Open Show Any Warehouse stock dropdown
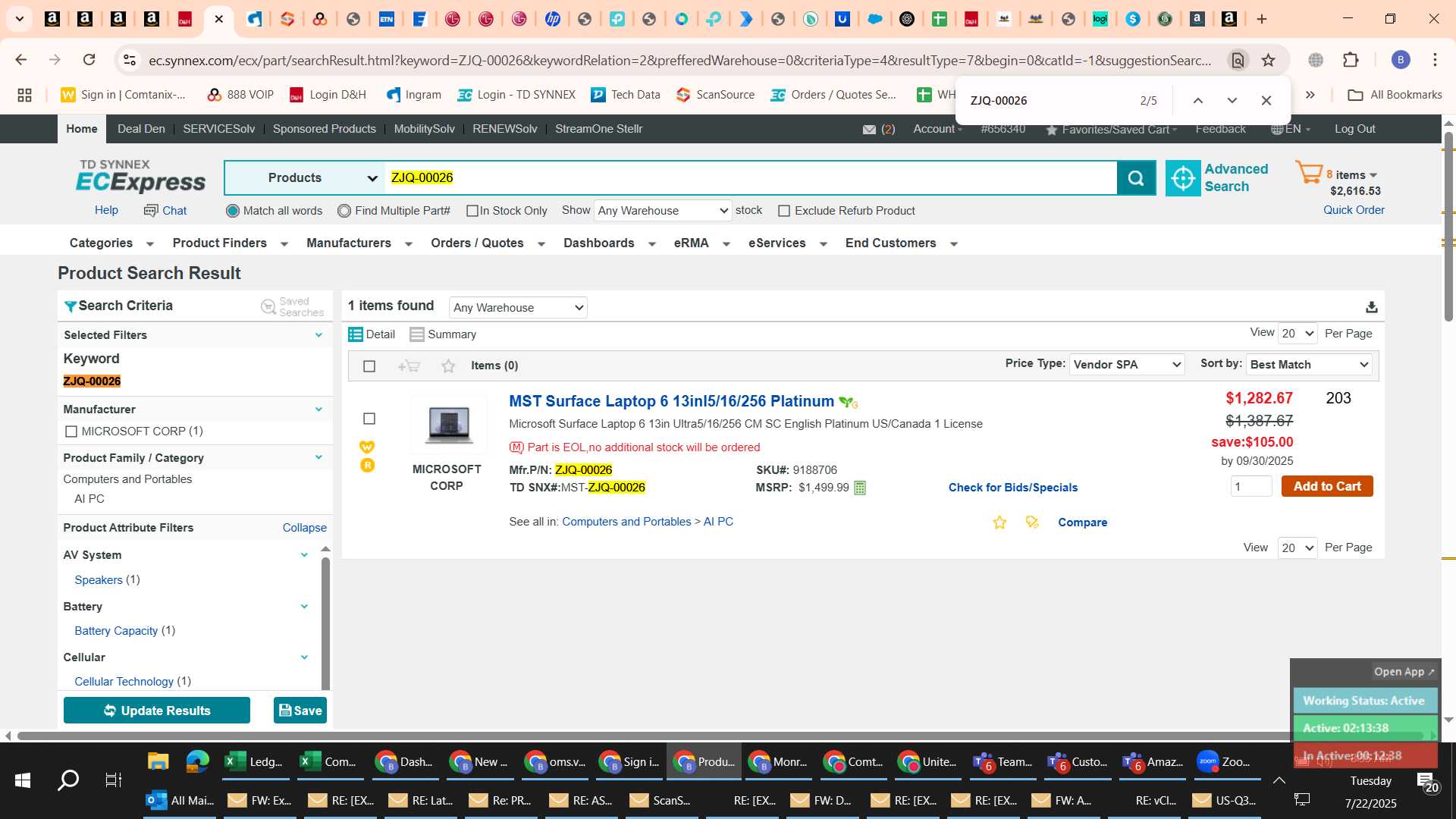 click(x=663, y=210)
